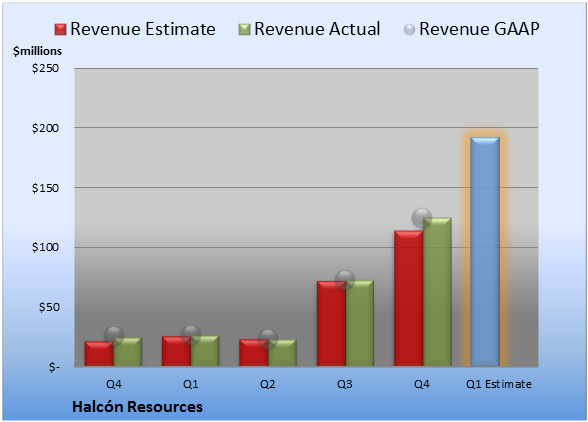Click the red Revenue Estimate legend swatch
The width and height of the screenshot is (588, 422).
pos(60,30)
